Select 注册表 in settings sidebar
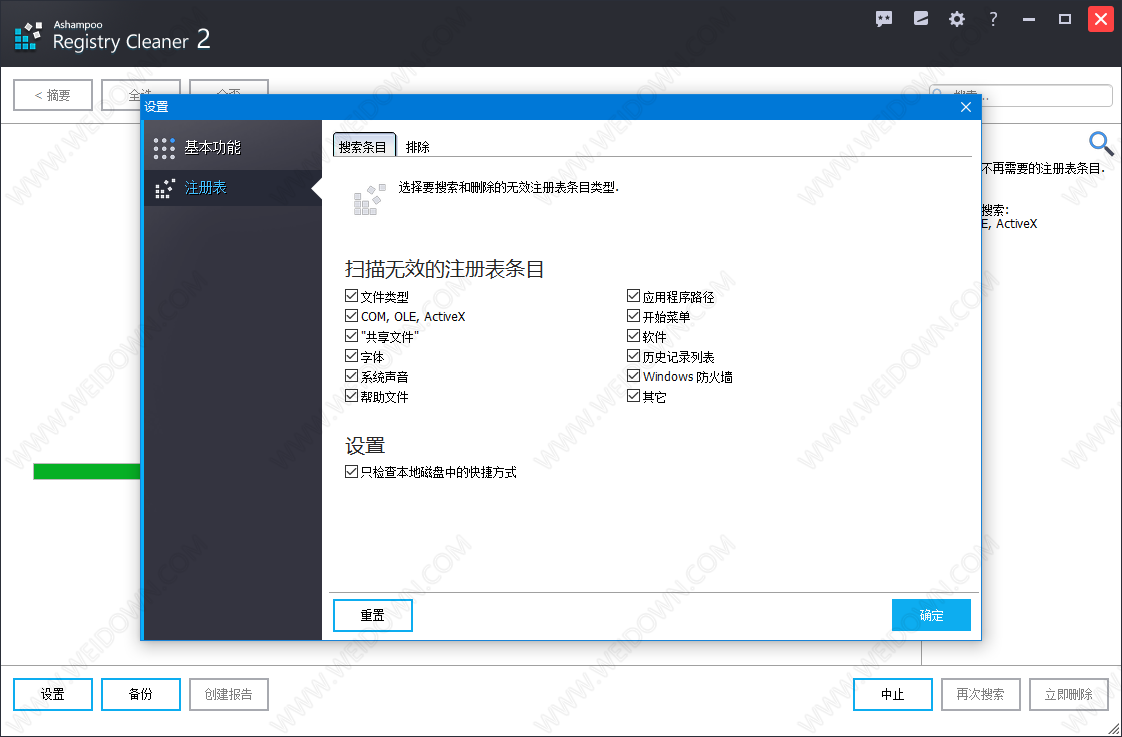The image size is (1122, 737). [233, 188]
